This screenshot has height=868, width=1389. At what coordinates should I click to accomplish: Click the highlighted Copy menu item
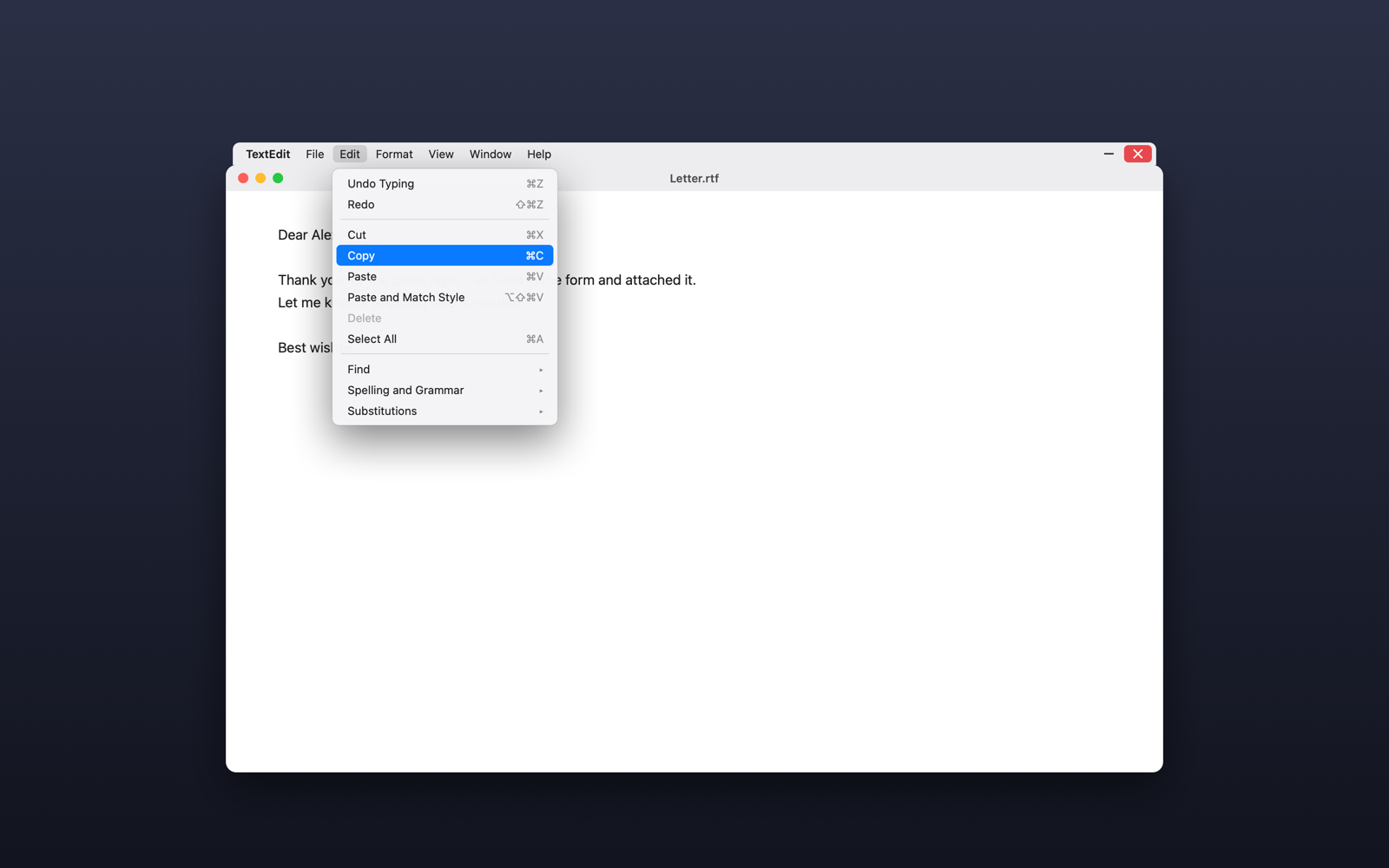click(444, 255)
